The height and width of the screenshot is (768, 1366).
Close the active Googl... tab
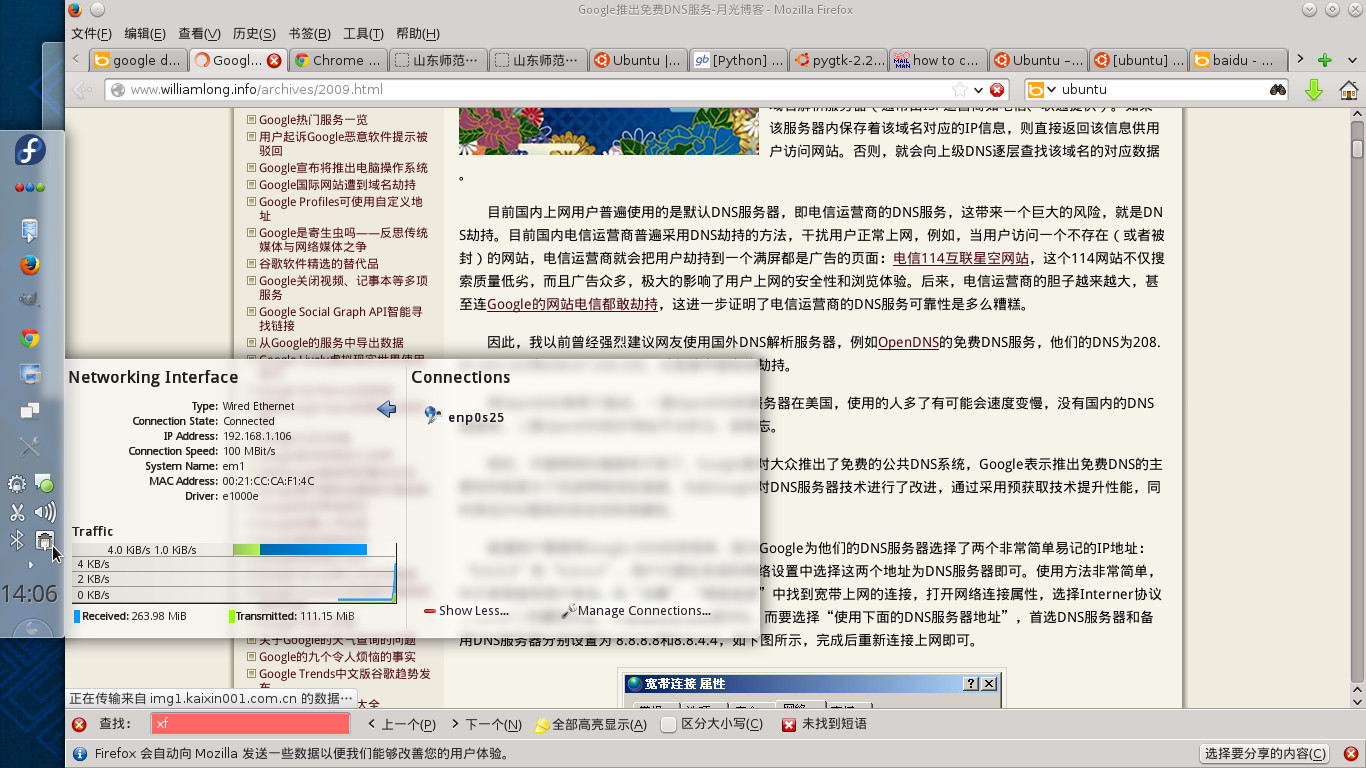click(x=274, y=60)
